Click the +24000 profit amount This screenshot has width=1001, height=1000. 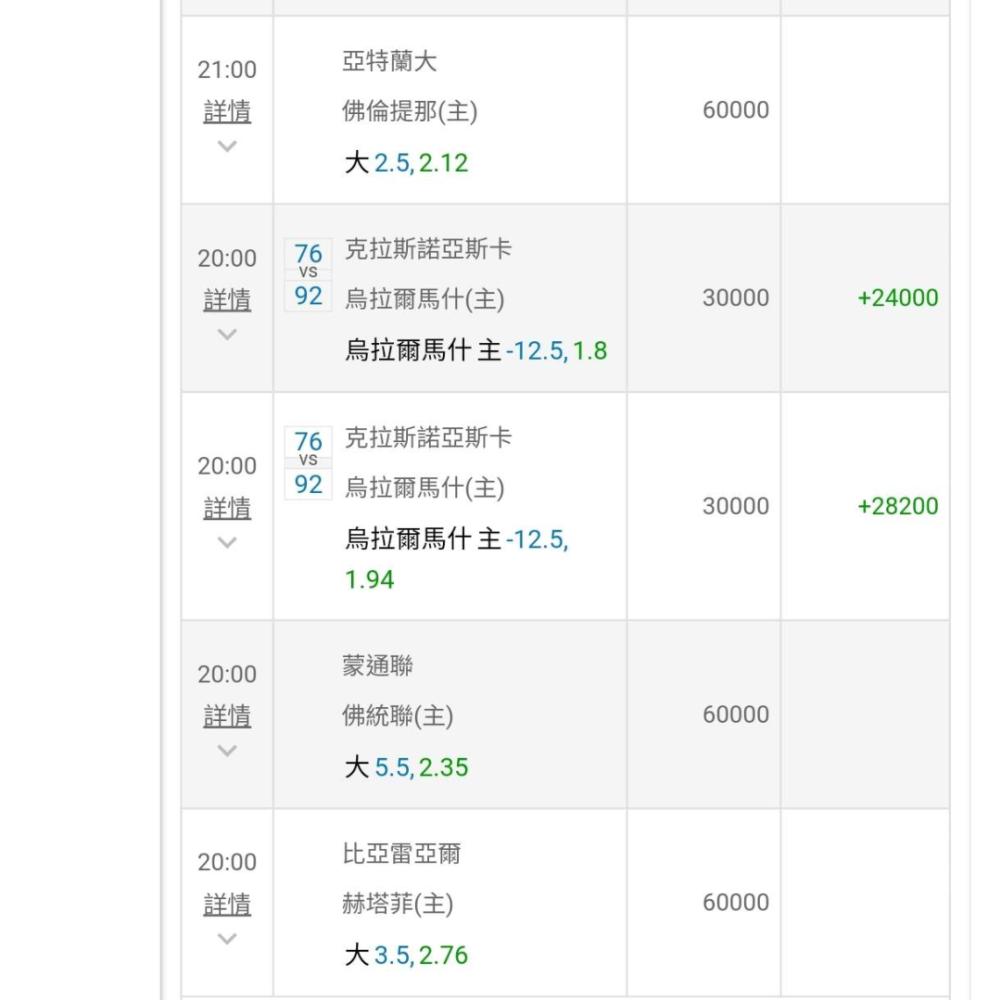(898, 298)
